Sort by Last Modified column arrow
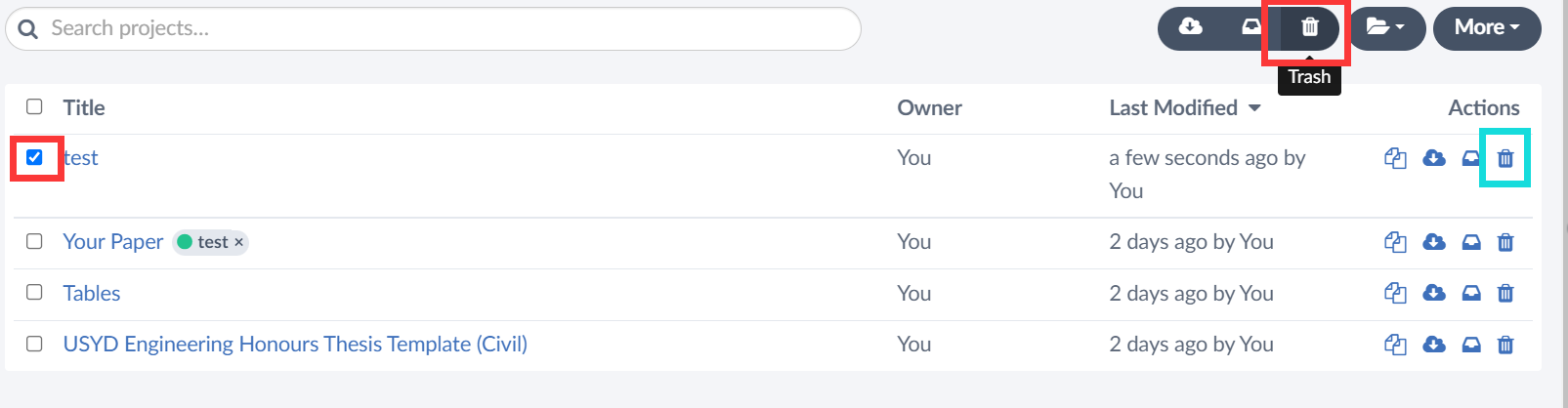 coord(1255,108)
